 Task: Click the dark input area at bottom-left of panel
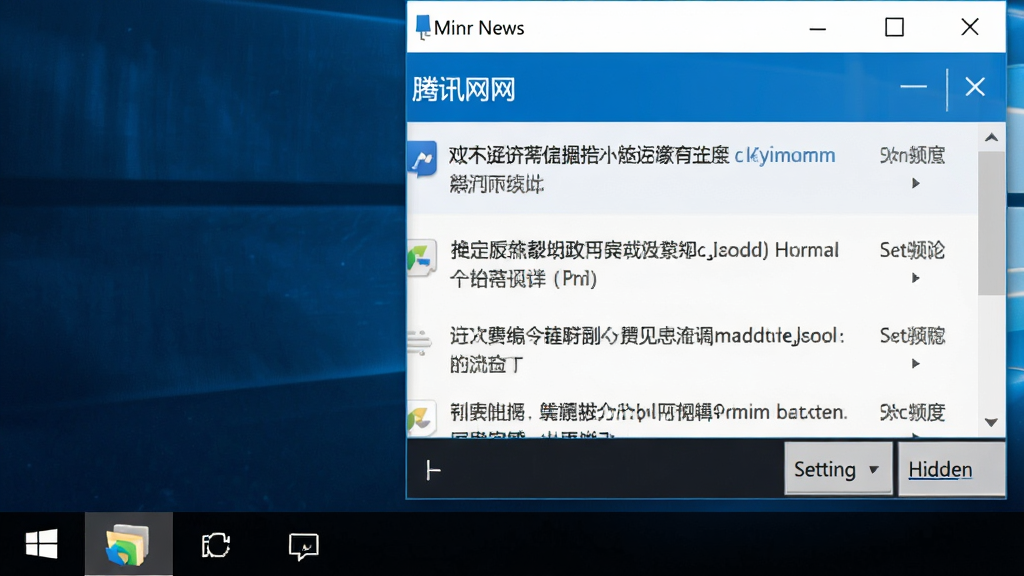coord(595,469)
